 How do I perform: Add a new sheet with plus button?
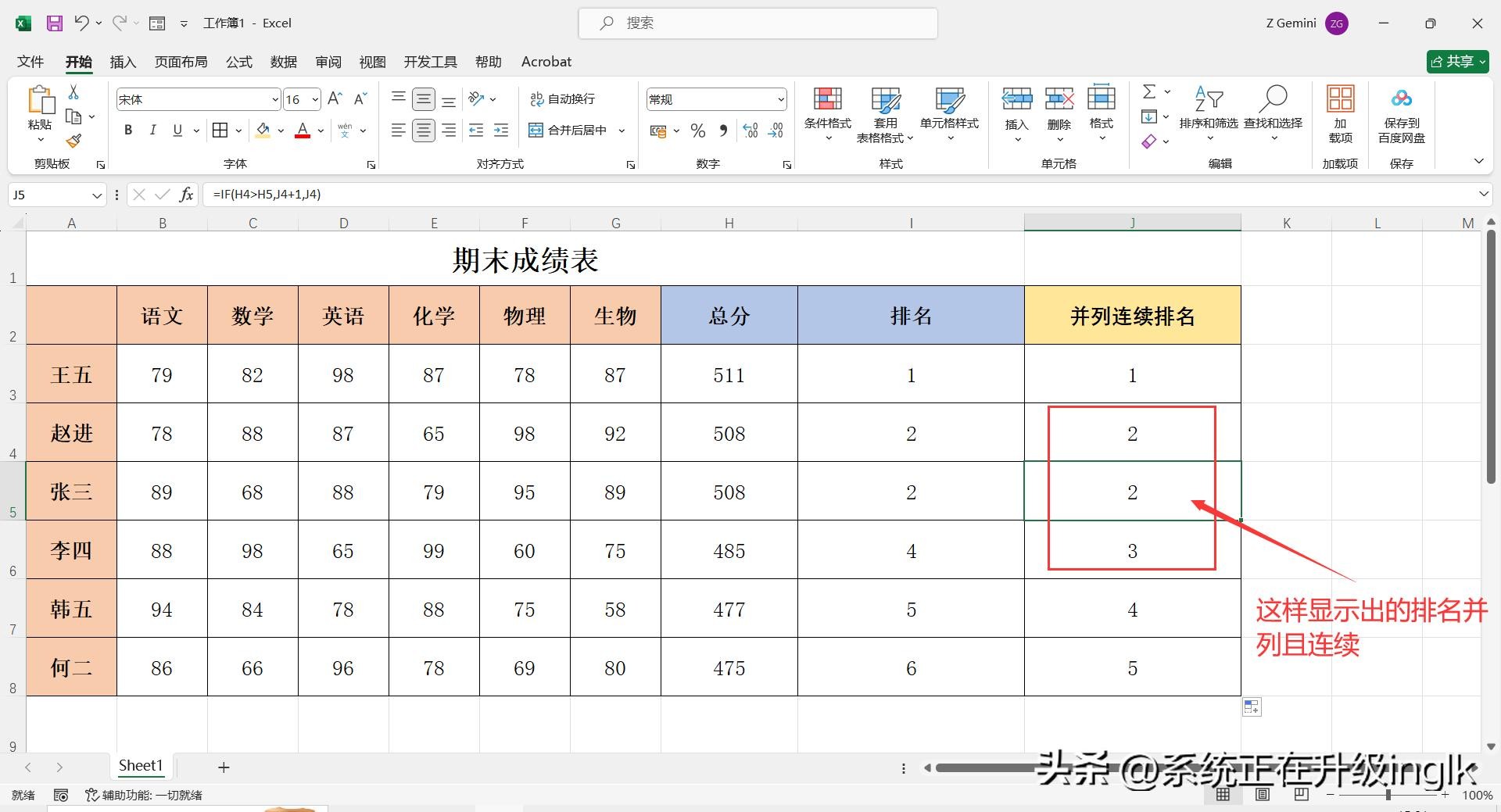pos(224,767)
